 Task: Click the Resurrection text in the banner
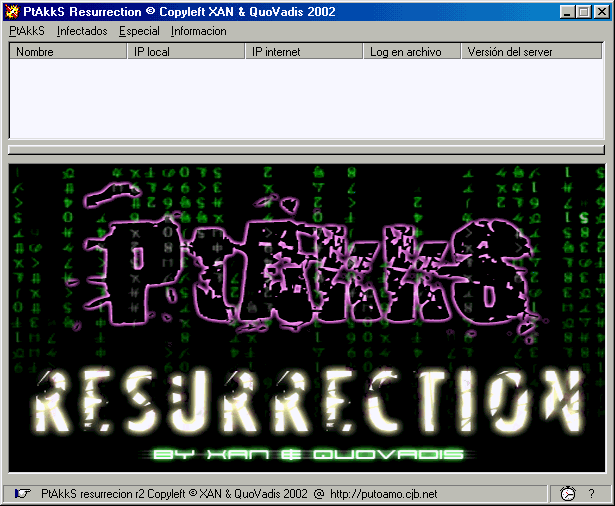coord(308,400)
